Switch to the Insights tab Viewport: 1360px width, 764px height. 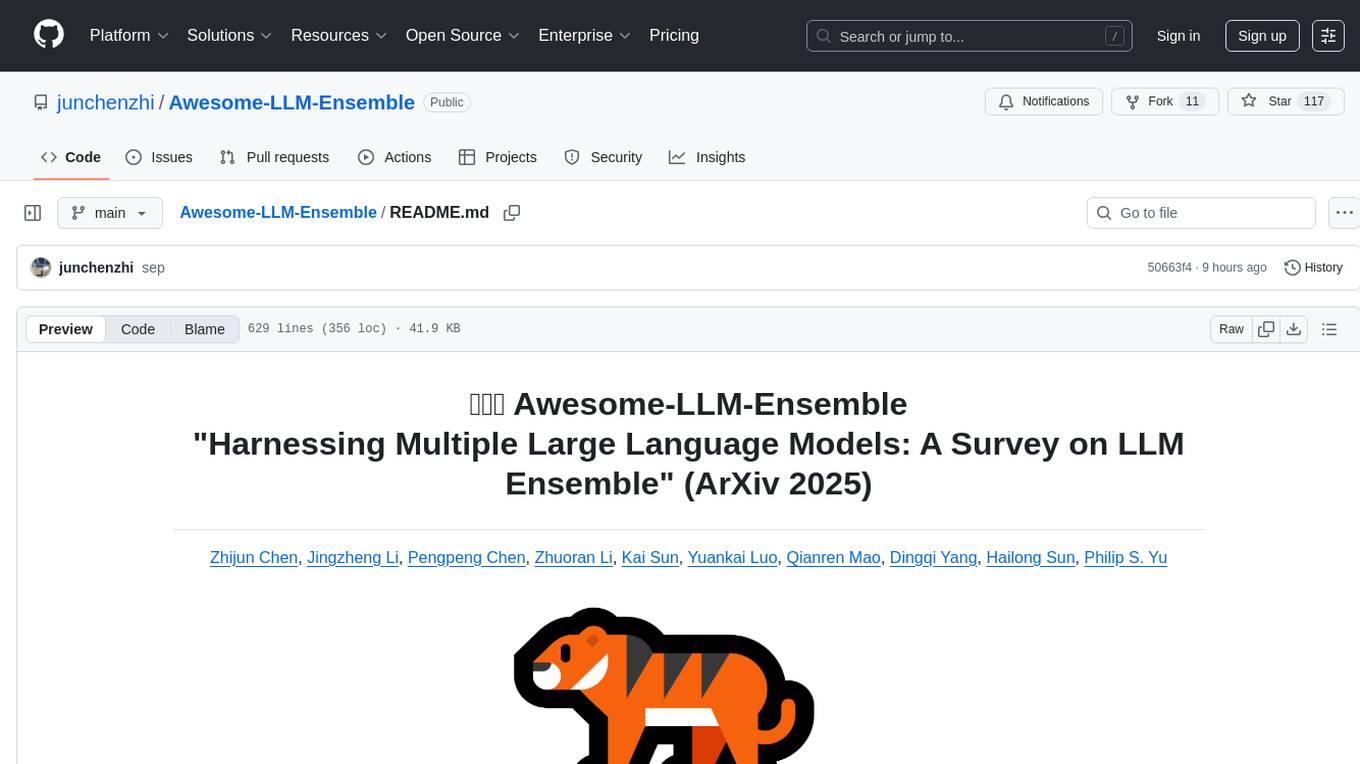(x=707, y=157)
